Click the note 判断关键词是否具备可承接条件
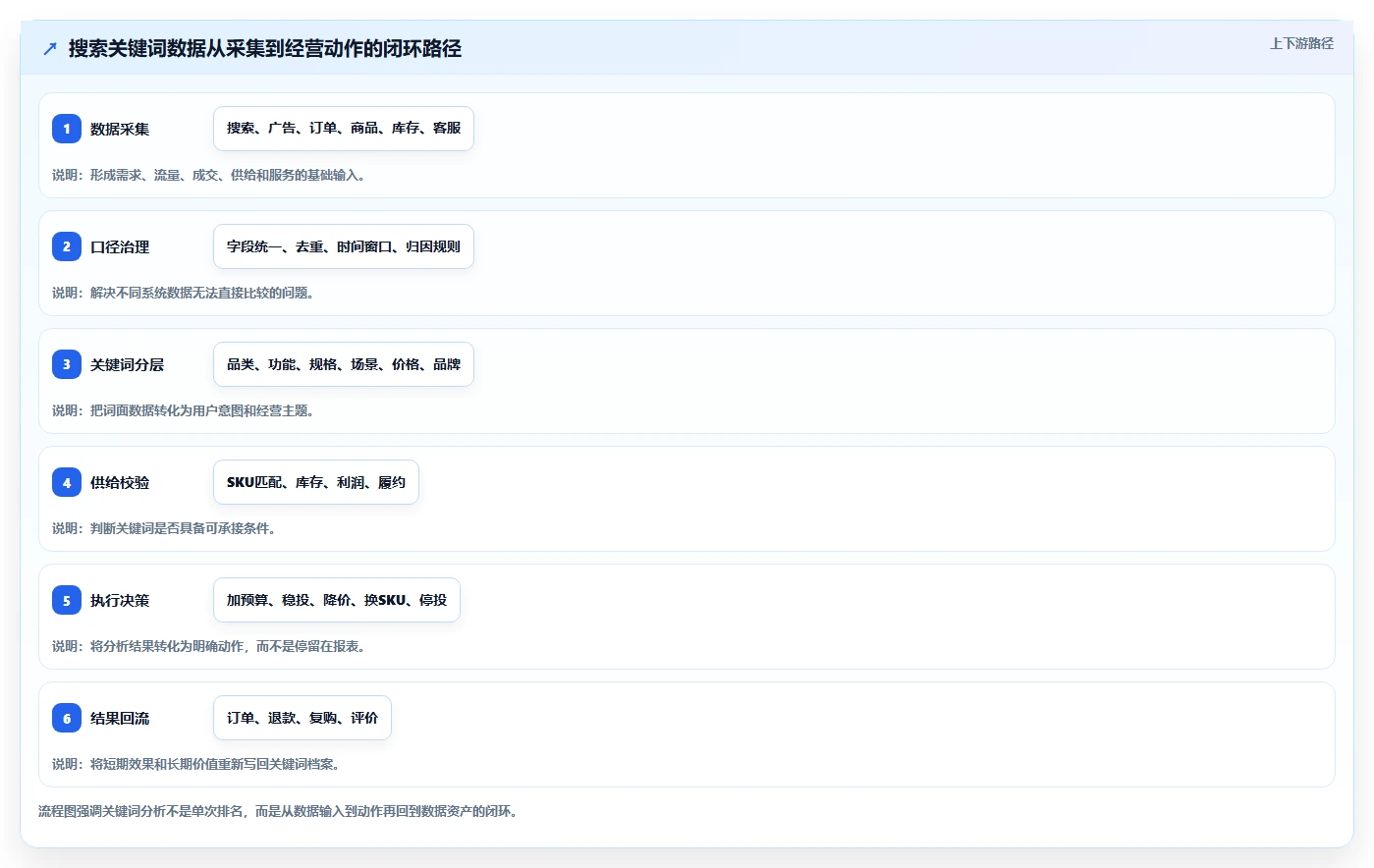Viewport: 1374px width, 868px height. [164, 528]
